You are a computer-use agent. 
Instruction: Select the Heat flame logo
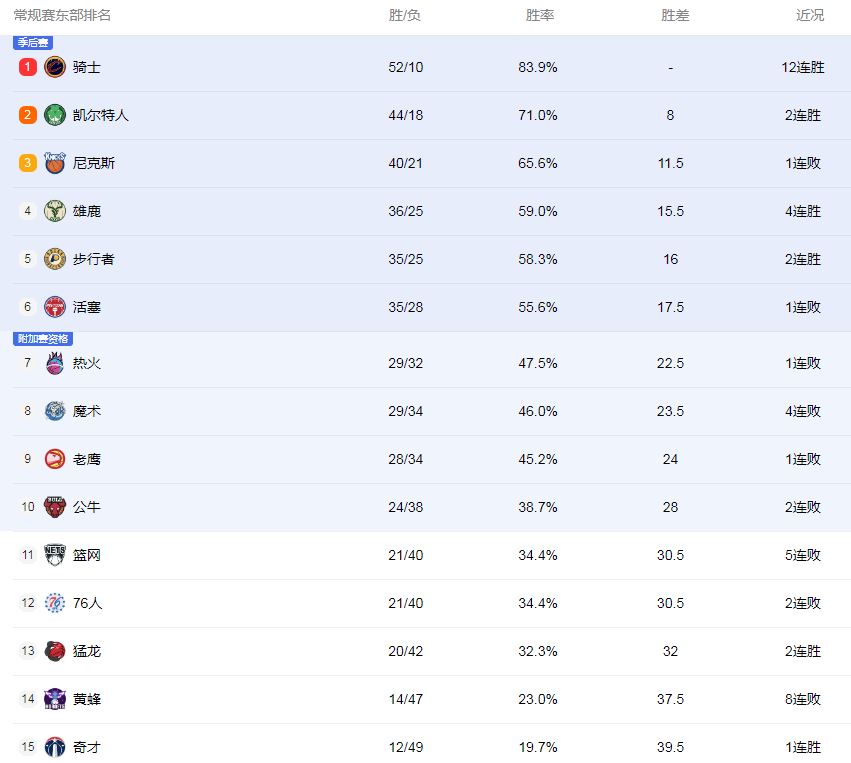[55, 363]
